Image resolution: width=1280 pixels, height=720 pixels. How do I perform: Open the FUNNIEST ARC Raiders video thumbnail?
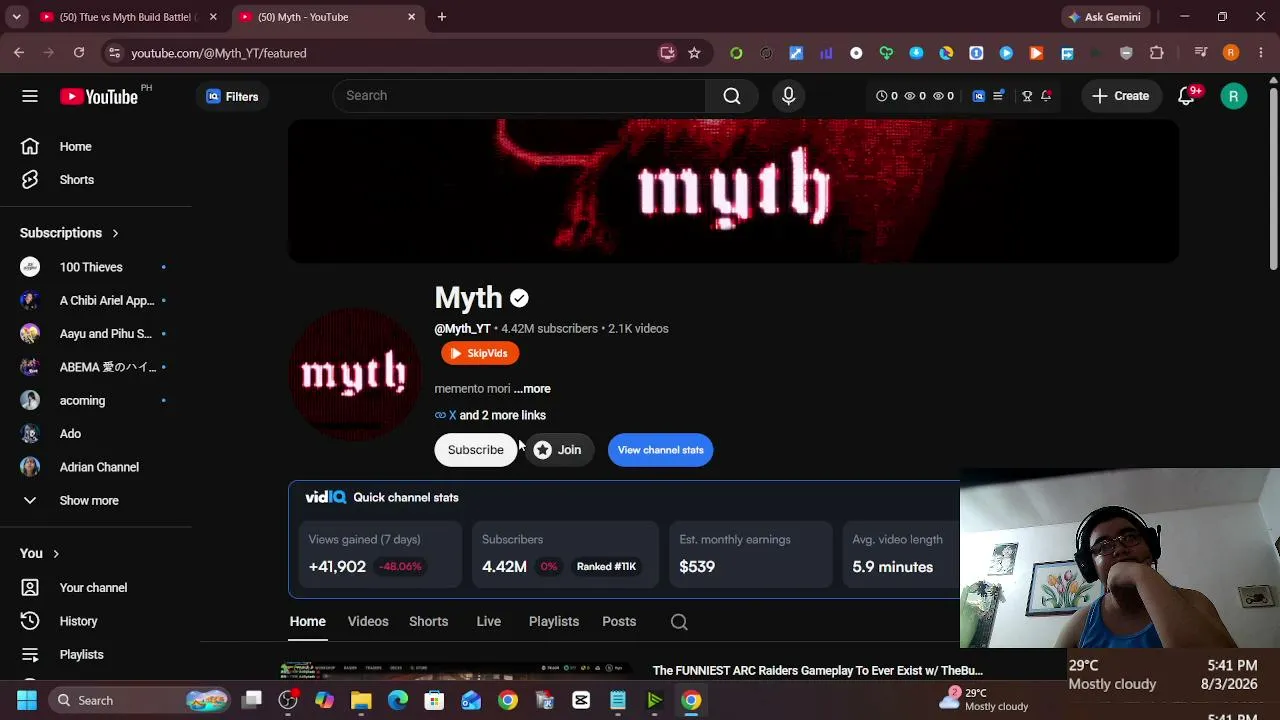(461, 670)
